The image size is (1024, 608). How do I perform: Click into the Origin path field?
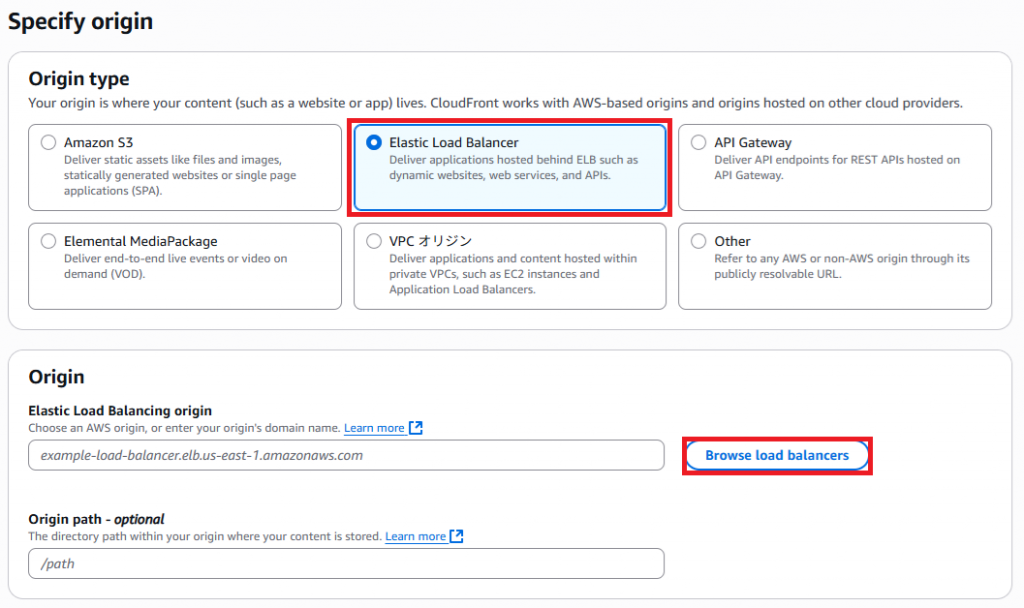point(346,564)
